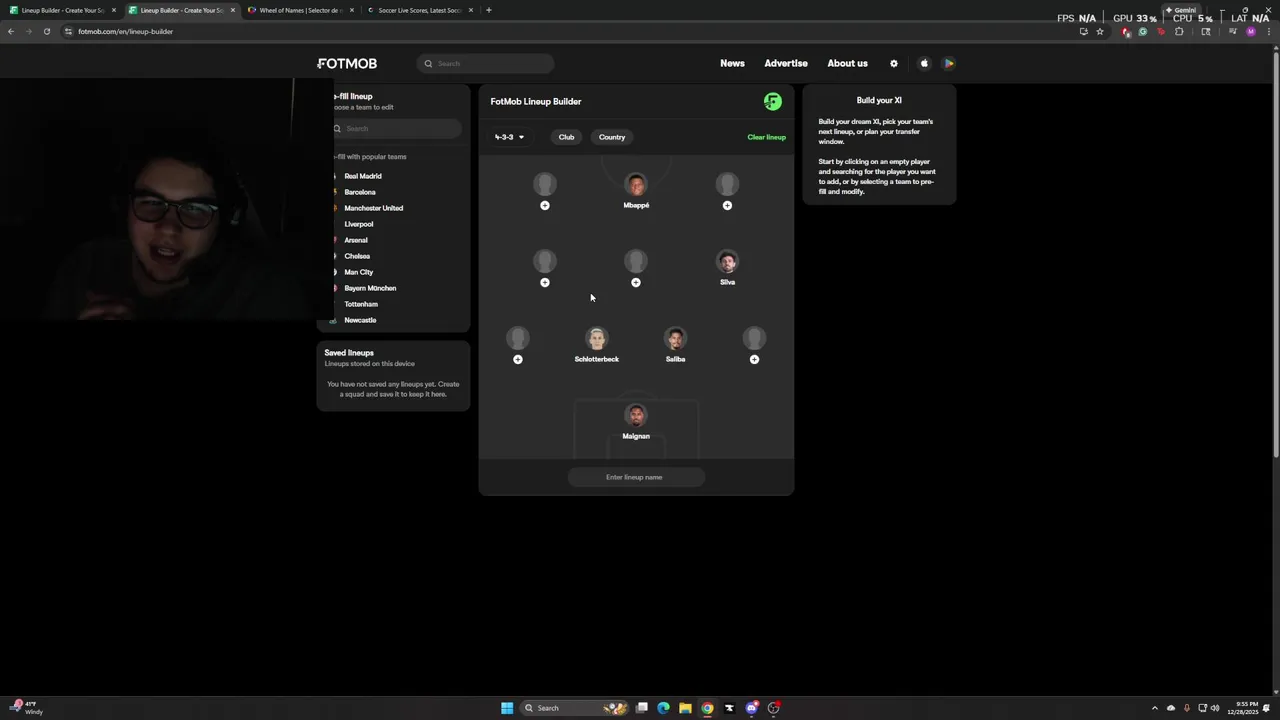The image size is (1280, 720).
Task: Open the purple browser profile avatar
Action: click(1250, 31)
